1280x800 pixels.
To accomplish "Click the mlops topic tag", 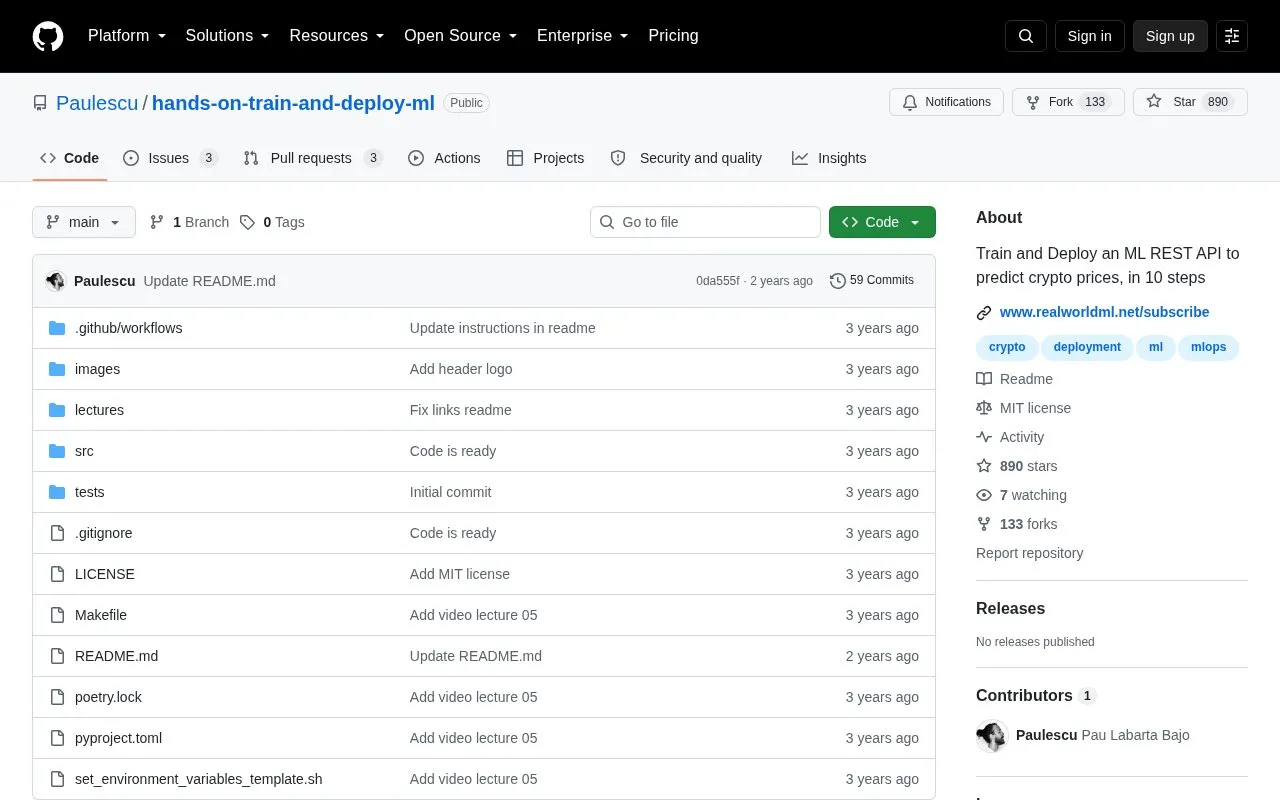I will (x=1208, y=347).
